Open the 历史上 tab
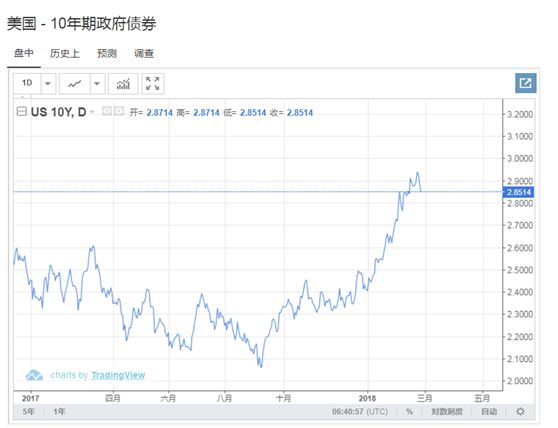558x428 pixels. 65,53
